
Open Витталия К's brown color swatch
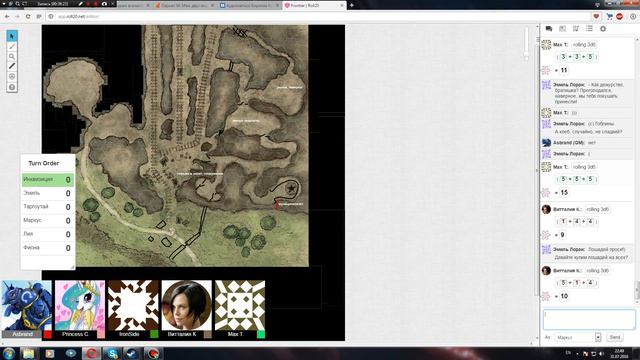coord(208,334)
